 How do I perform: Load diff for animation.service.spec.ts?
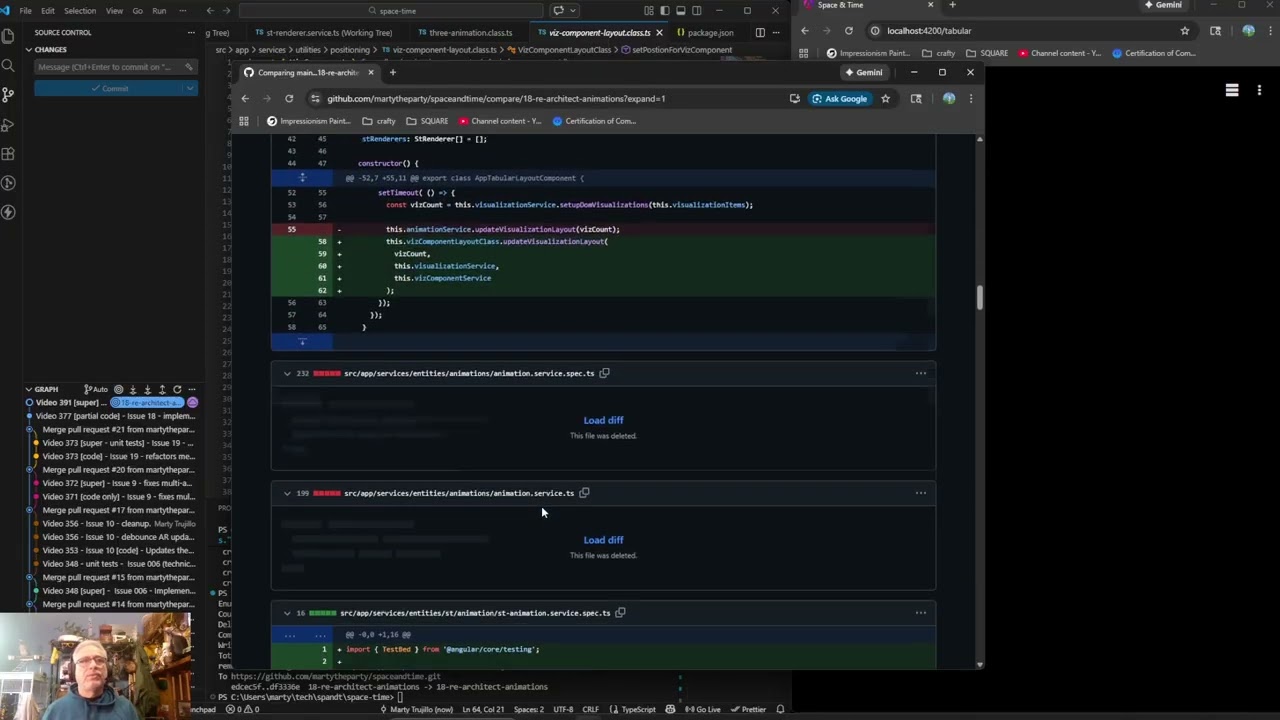603,420
